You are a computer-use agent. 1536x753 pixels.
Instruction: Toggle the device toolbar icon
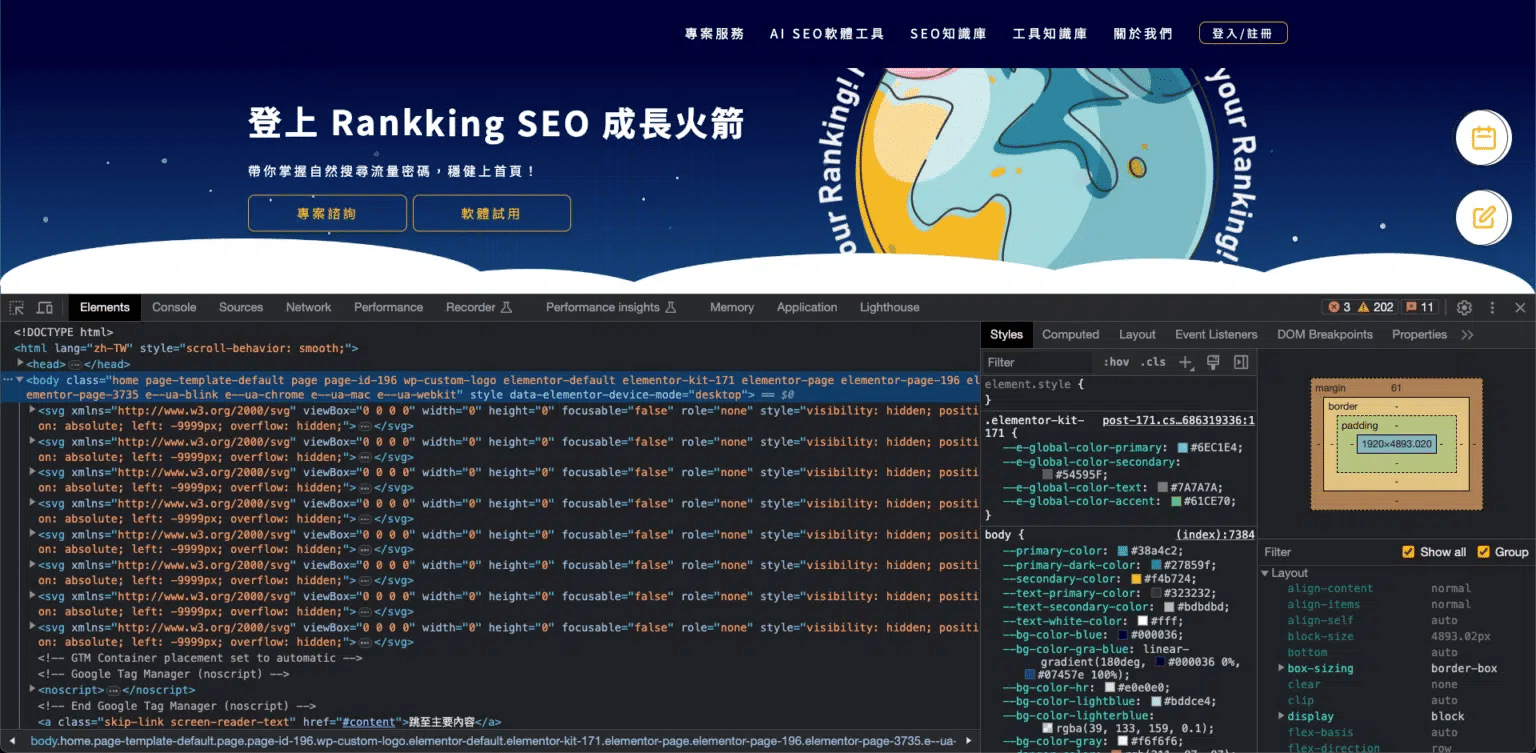click(45, 308)
